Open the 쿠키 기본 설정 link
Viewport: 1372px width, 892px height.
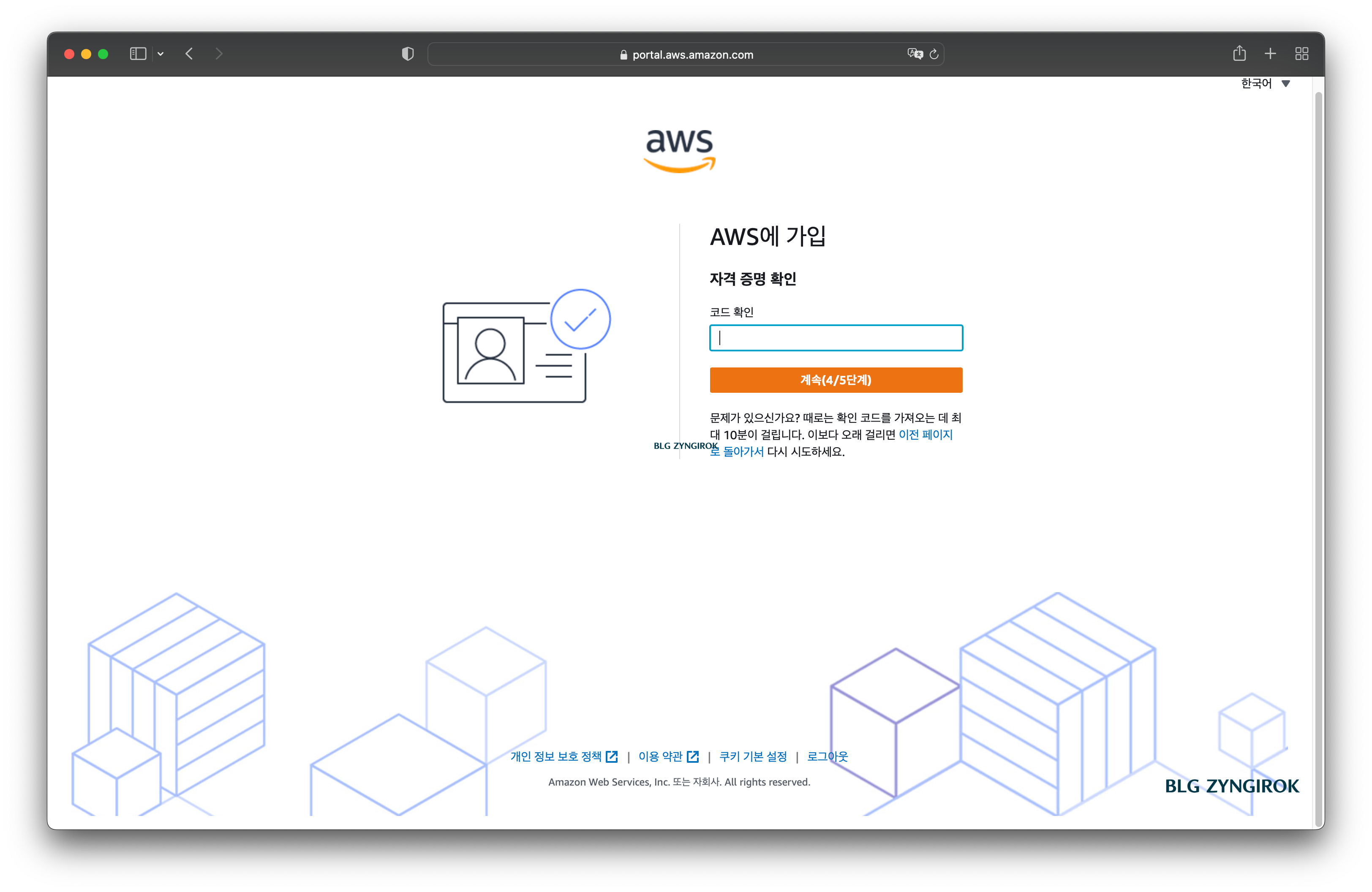click(752, 756)
